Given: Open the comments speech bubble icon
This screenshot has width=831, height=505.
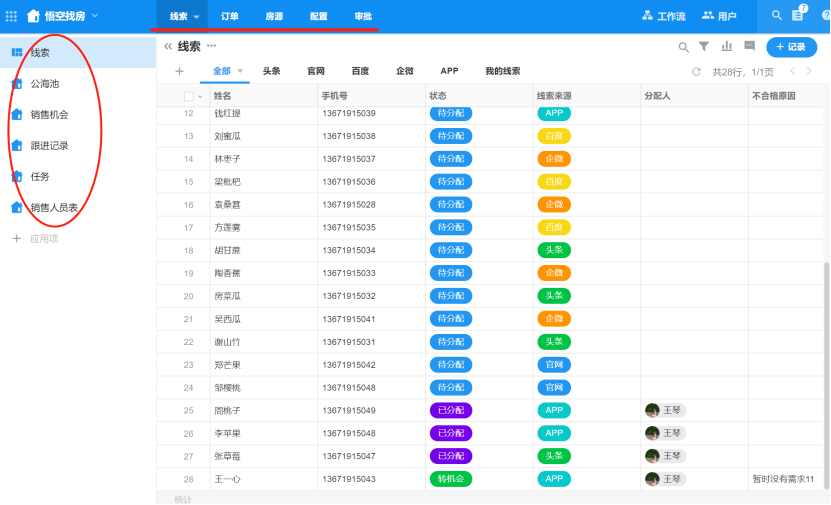Looking at the screenshot, I should (749, 47).
